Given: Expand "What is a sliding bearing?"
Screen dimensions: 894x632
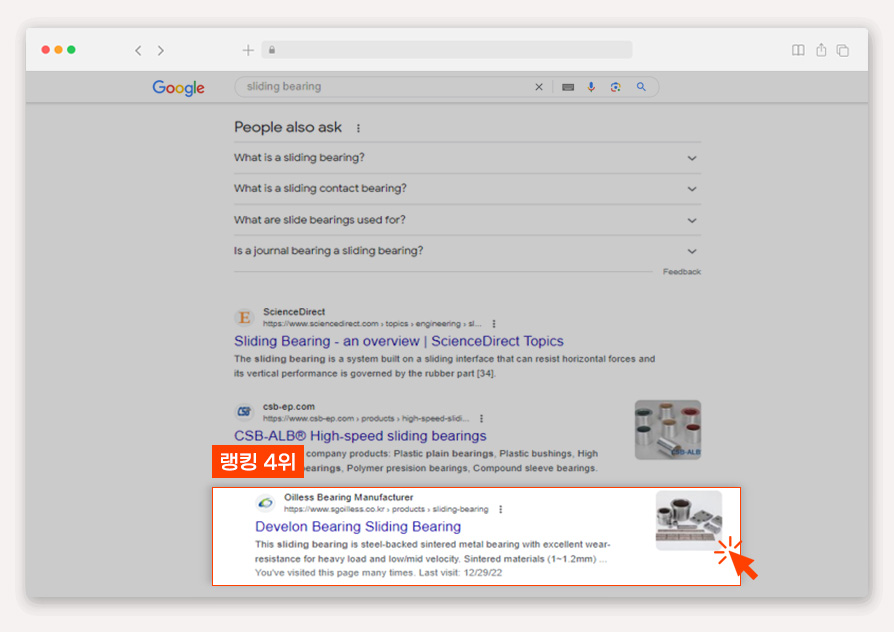Looking at the screenshot, I should [467, 158].
